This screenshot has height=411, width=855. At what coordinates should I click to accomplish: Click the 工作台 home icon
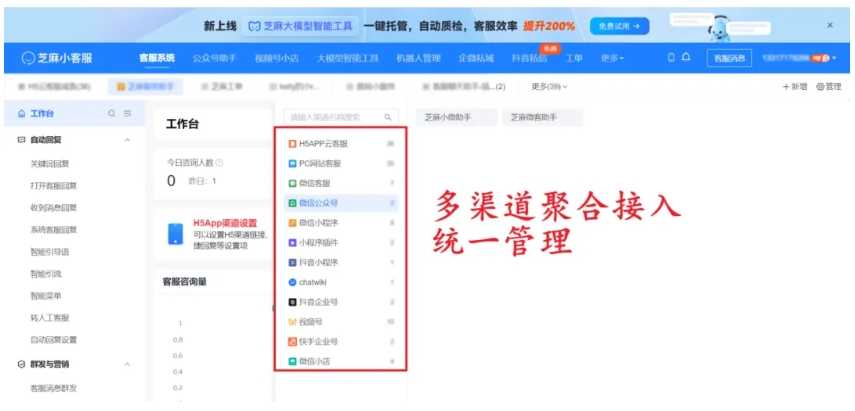[21, 113]
